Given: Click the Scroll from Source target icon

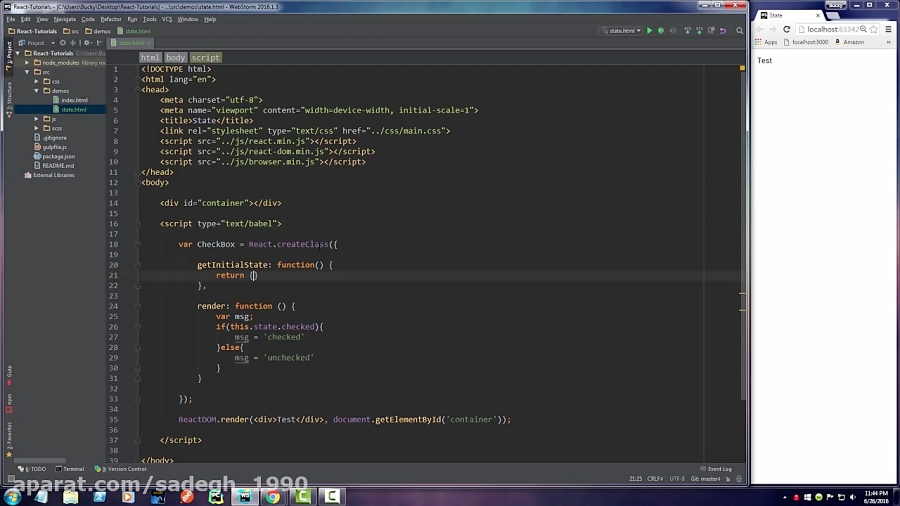Looking at the screenshot, I should coord(63,42).
